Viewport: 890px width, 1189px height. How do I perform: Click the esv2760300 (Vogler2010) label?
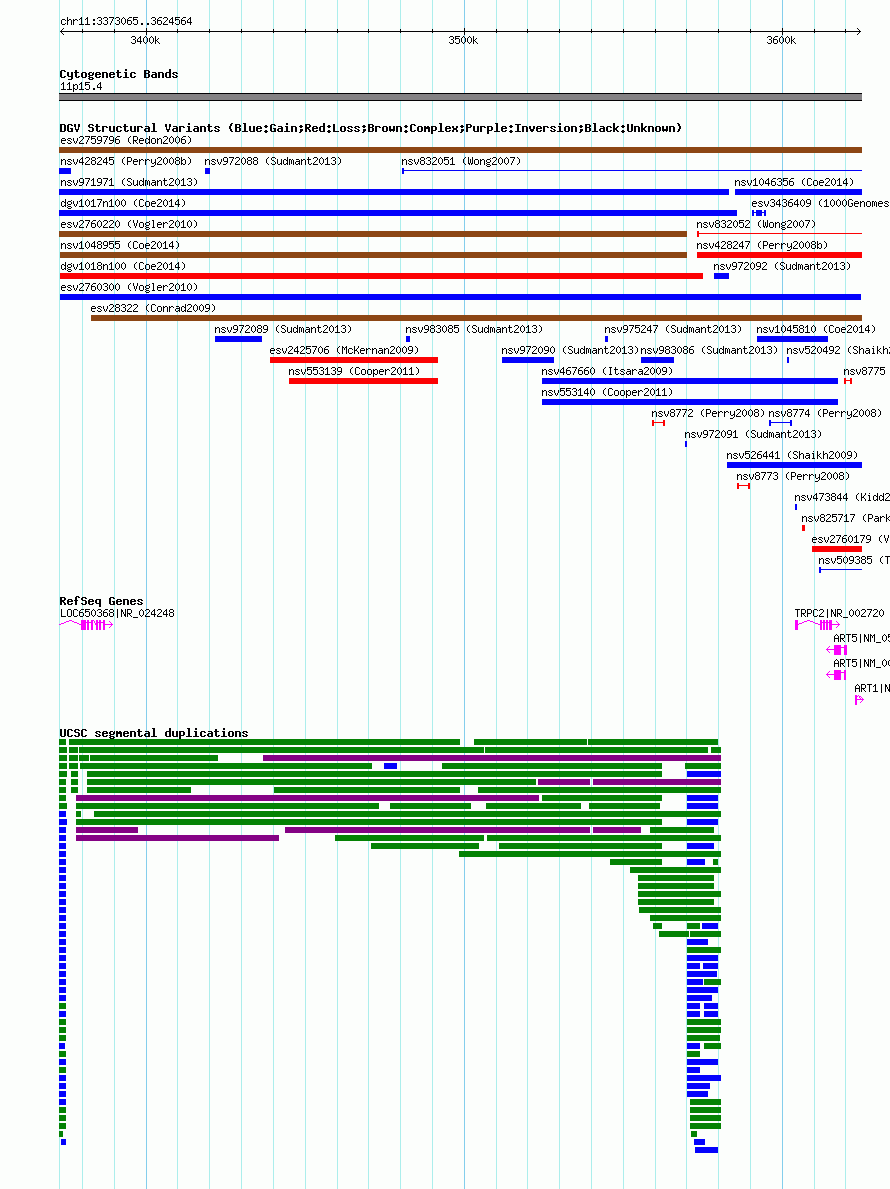tap(129, 288)
